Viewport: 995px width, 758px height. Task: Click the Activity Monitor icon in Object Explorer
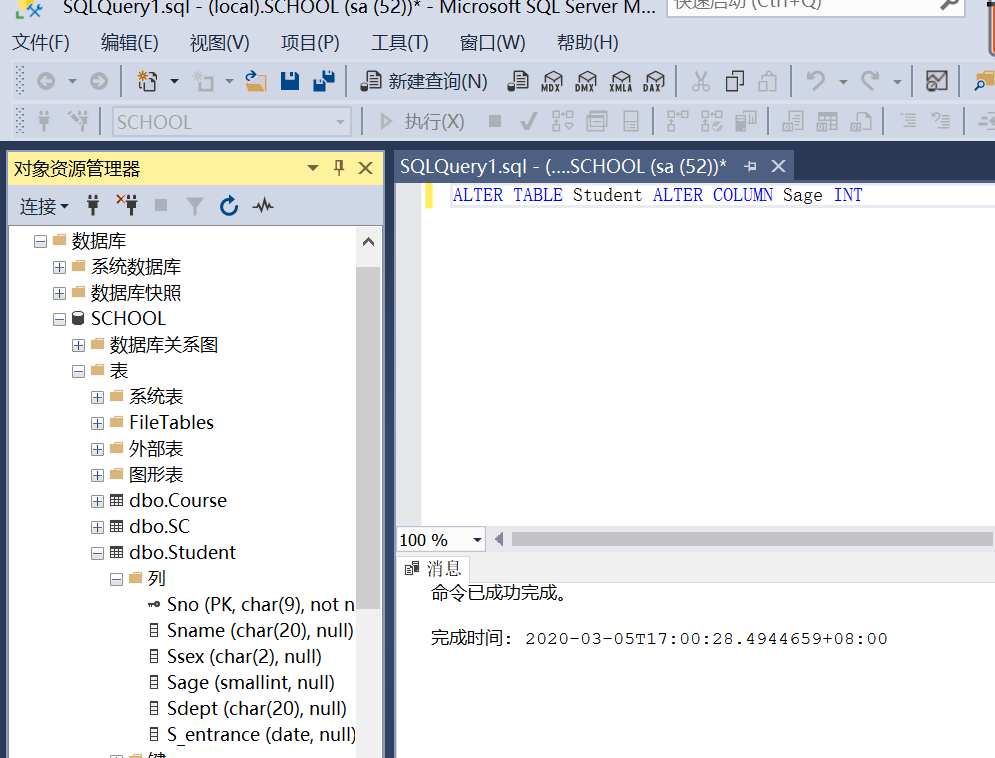[x=263, y=206]
